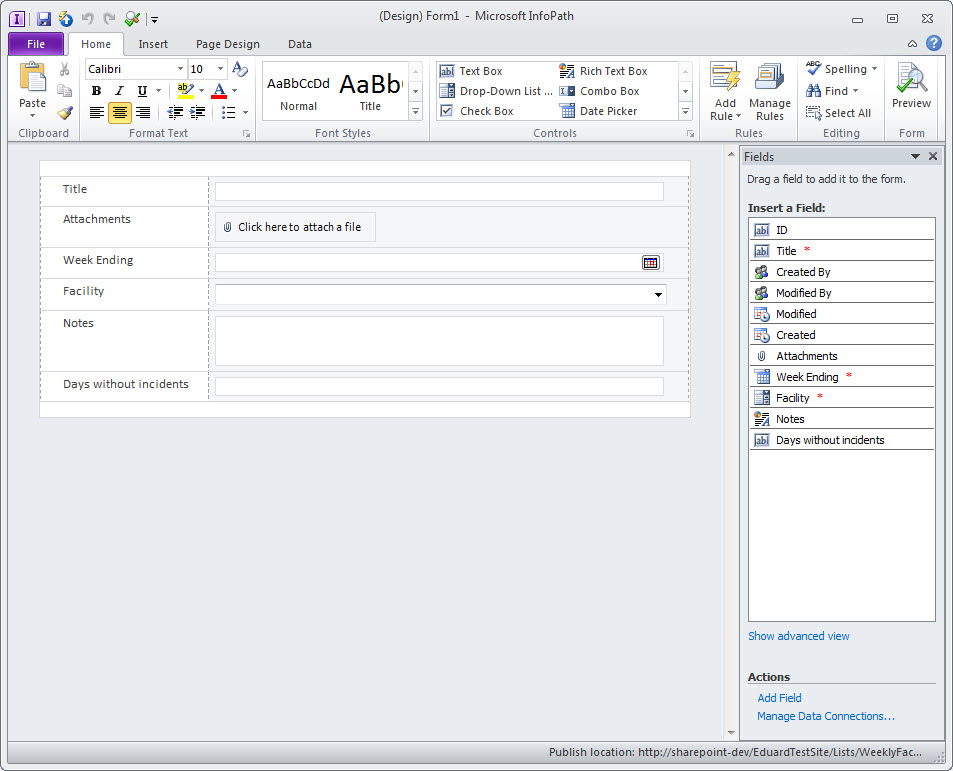The height and width of the screenshot is (771, 953).
Task: Switch to the Page Design tab
Action: pyautogui.click(x=228, y=44)
